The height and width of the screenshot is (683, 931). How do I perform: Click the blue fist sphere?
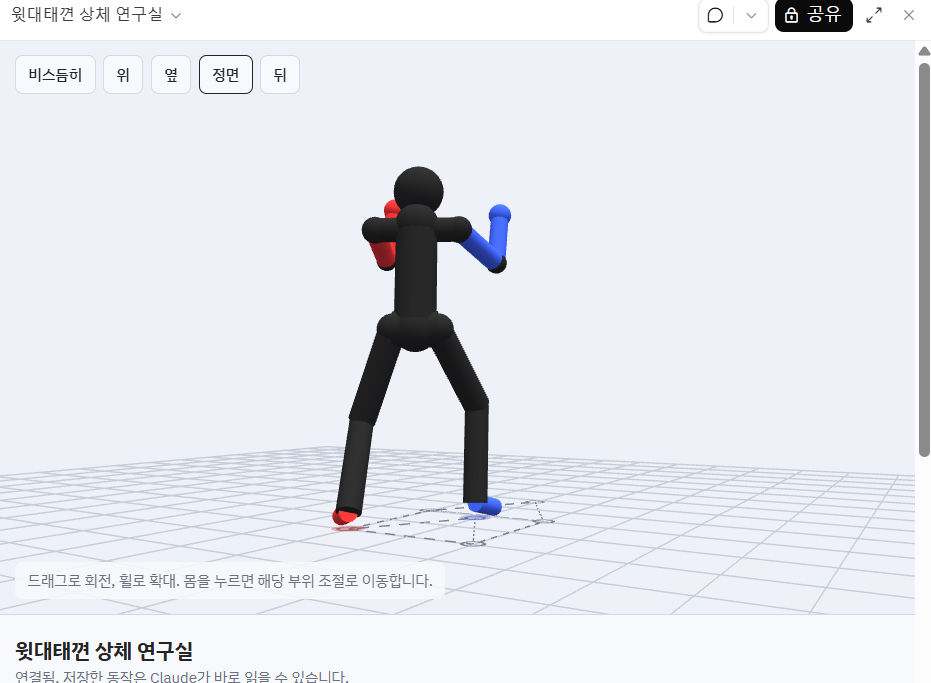click(x=500, y=214)
